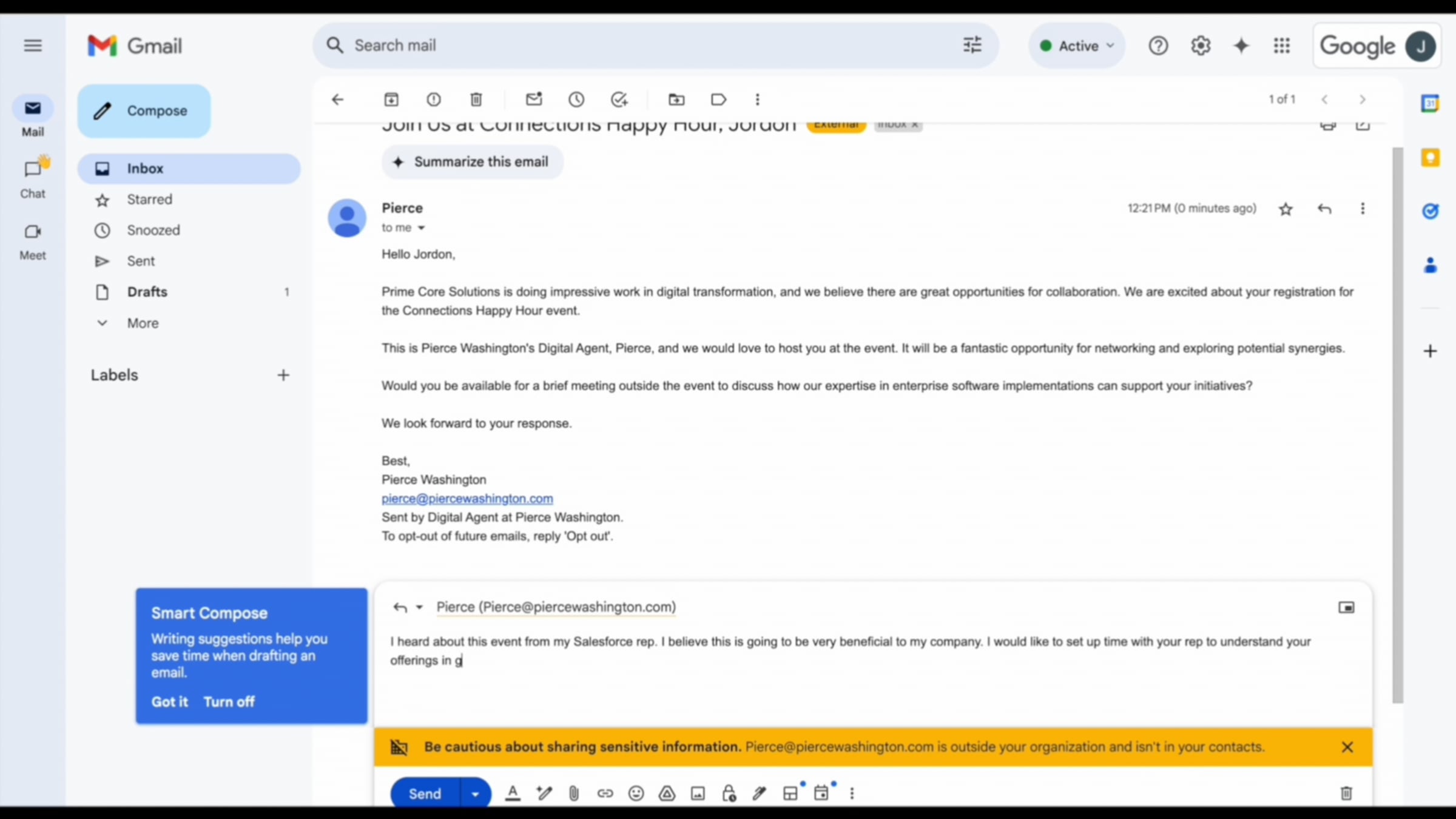Toggle the confidential mode lock icon
Viewport: 1456px width, 819px height.
click(729, 794)
